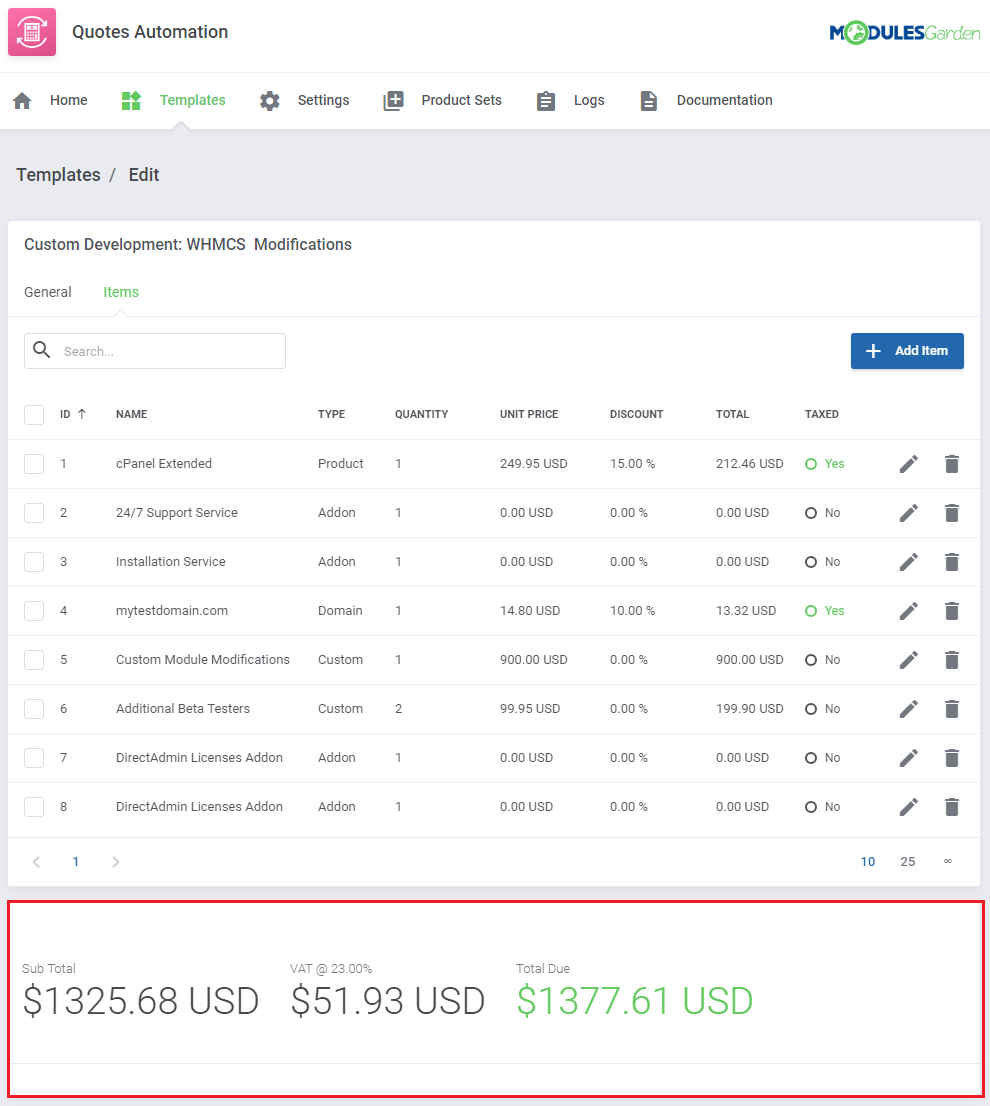Check the checkbox for item ID 8

(x=34, y=807)
